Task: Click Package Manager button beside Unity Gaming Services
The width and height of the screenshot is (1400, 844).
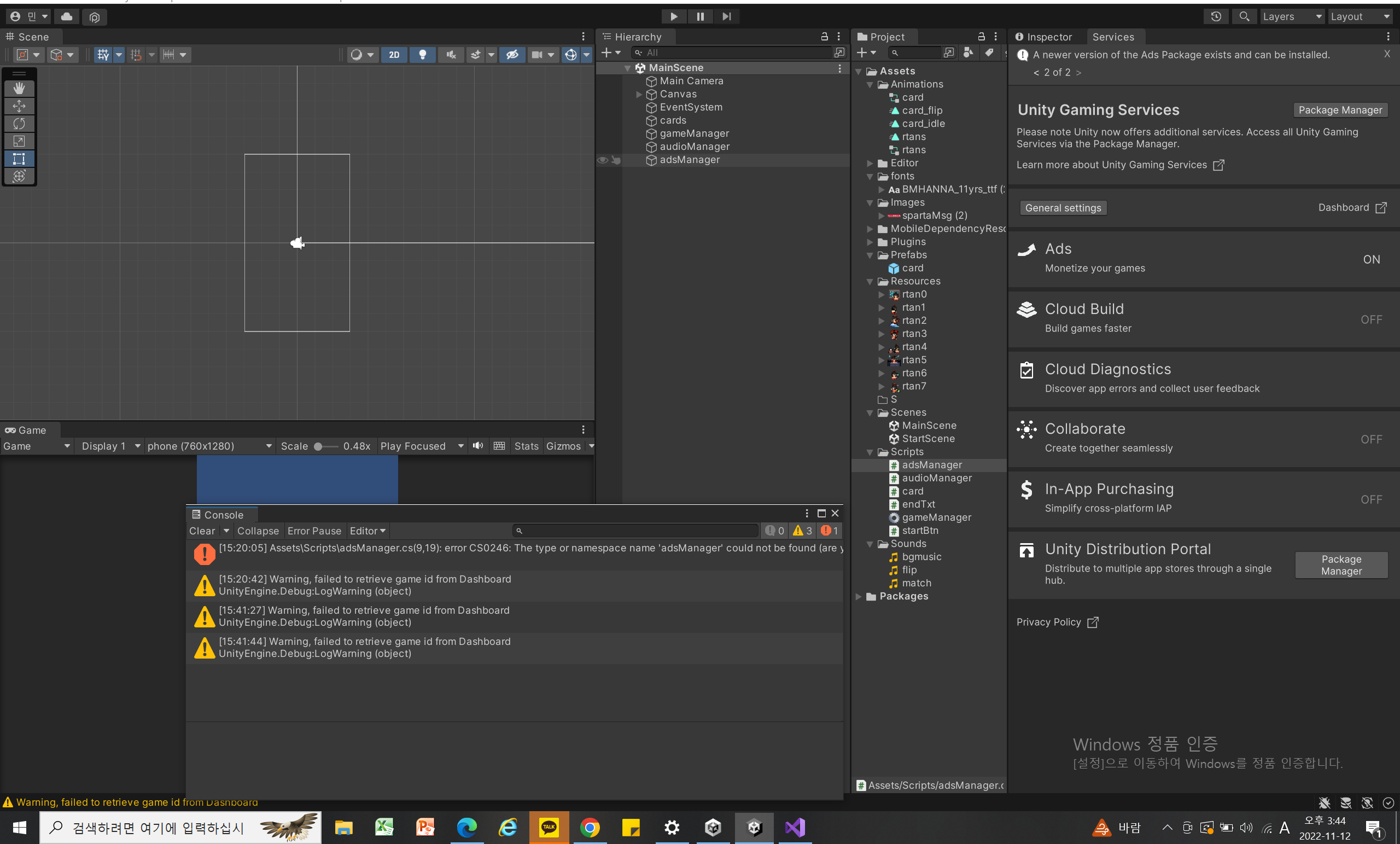Action: [1340, 110]
